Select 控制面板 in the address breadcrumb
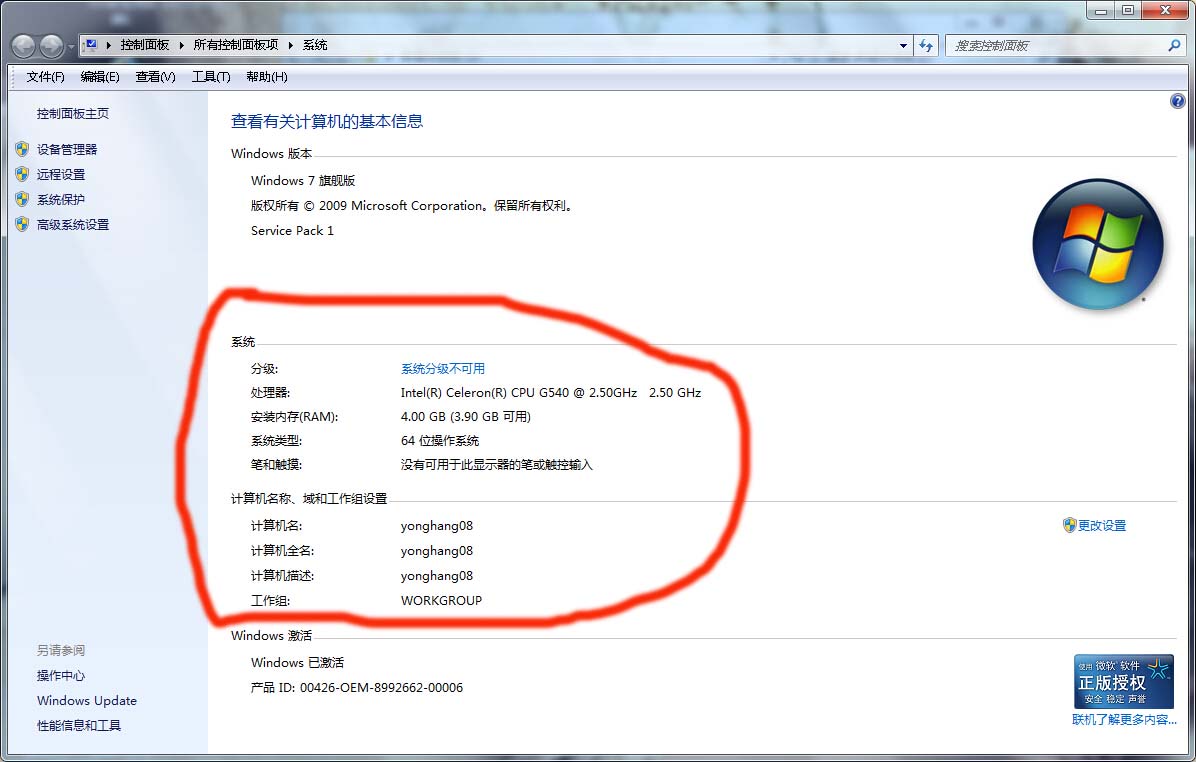The height and width of the screenshot is (762, 1196). point(145,45)
